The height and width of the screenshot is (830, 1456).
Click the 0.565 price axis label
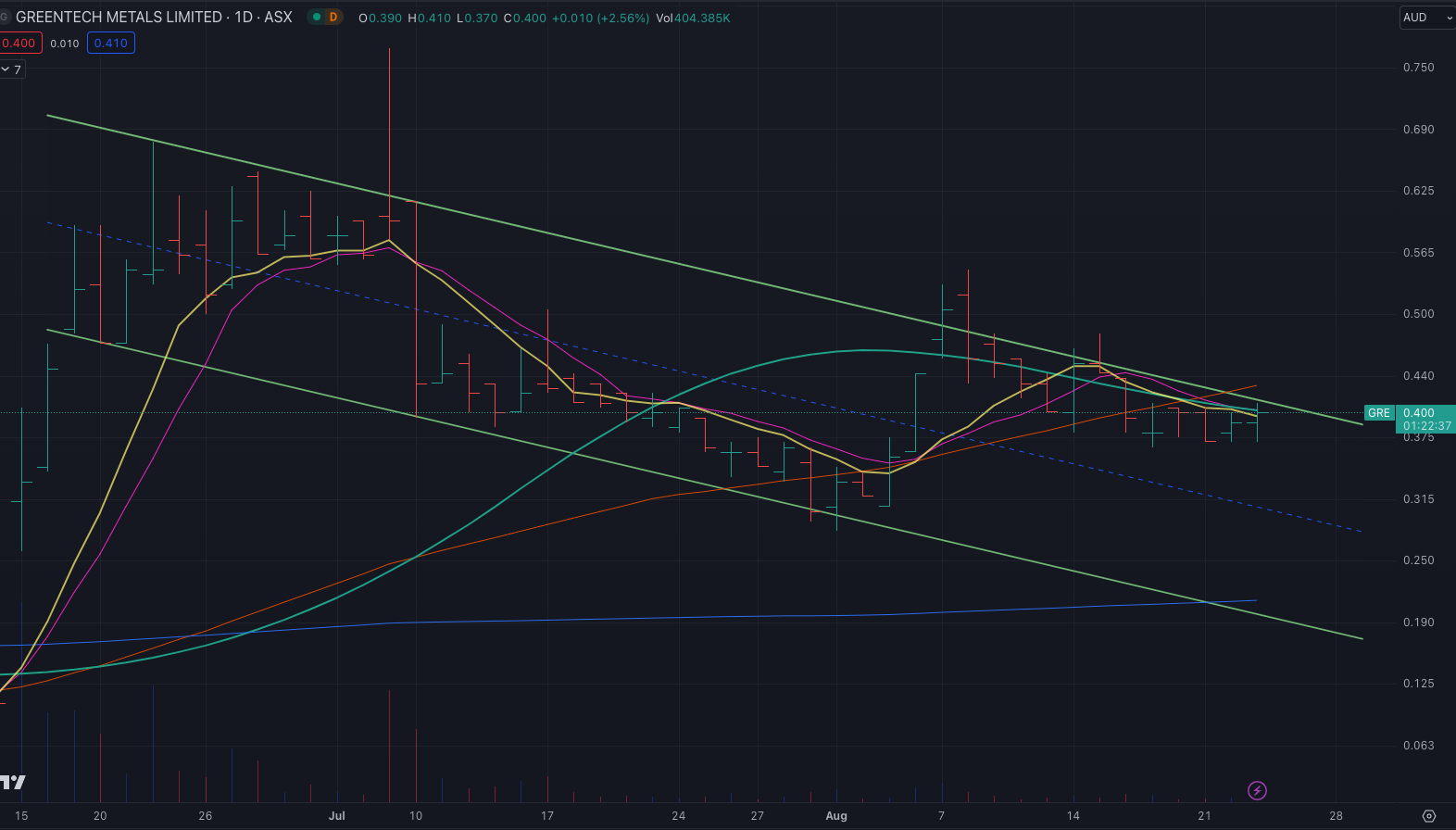(1419, 253)
